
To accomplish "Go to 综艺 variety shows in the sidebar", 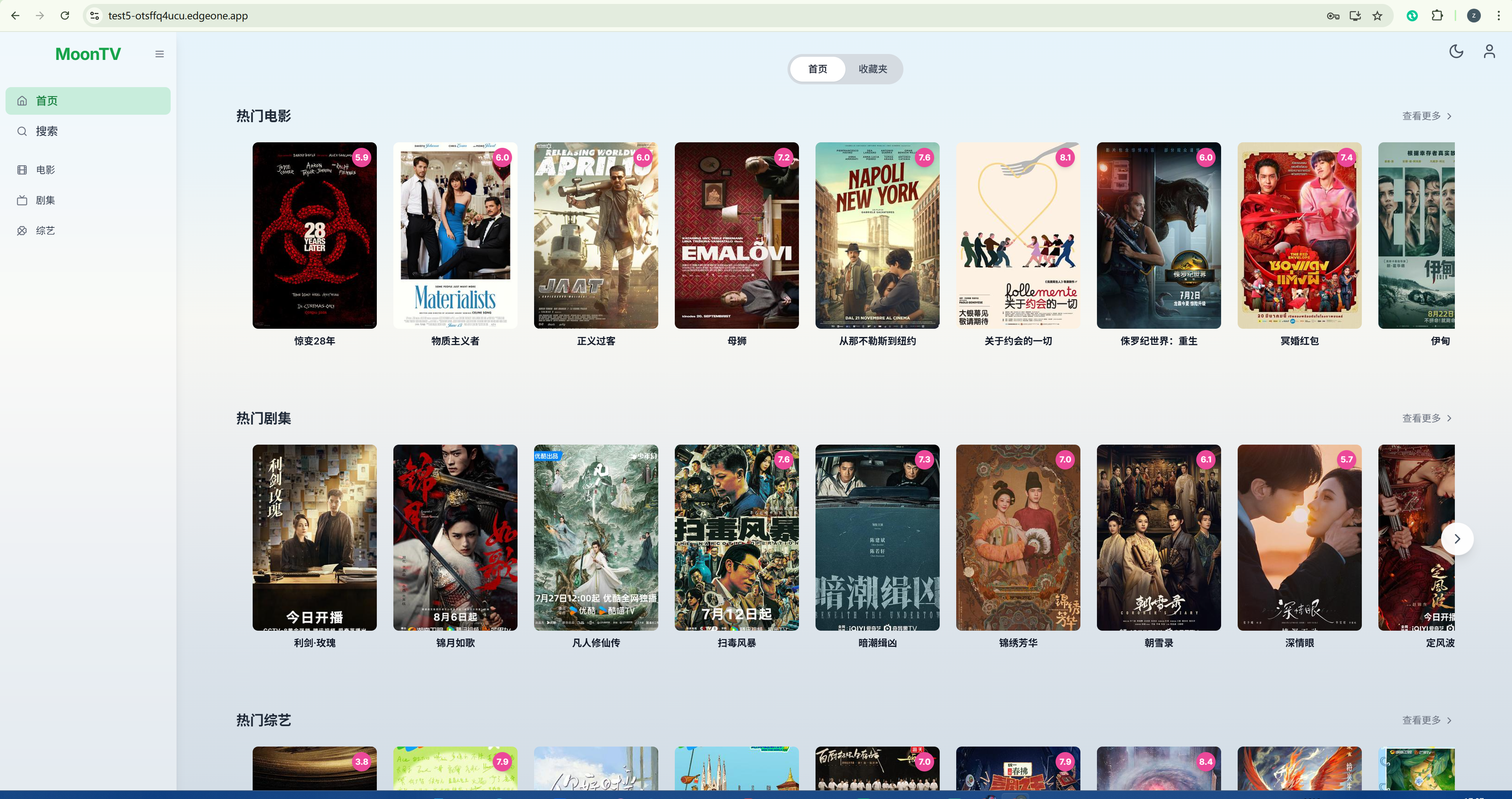I will click(x=88, y=231).
